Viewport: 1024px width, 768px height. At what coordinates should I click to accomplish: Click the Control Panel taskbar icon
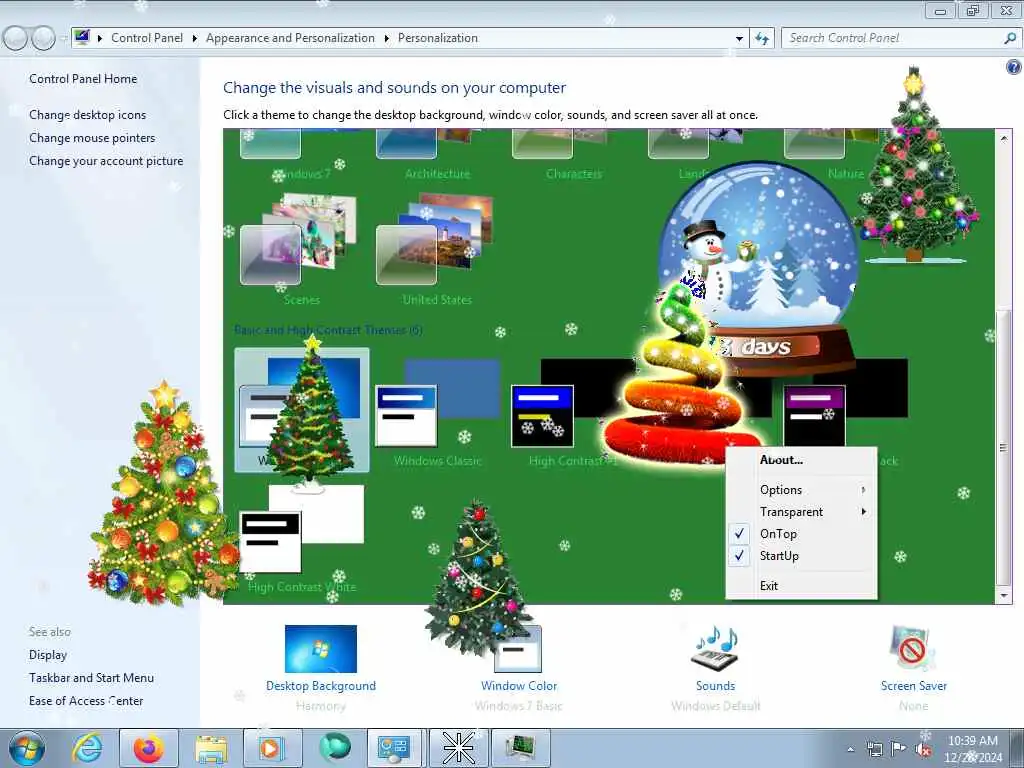point(394,748)
